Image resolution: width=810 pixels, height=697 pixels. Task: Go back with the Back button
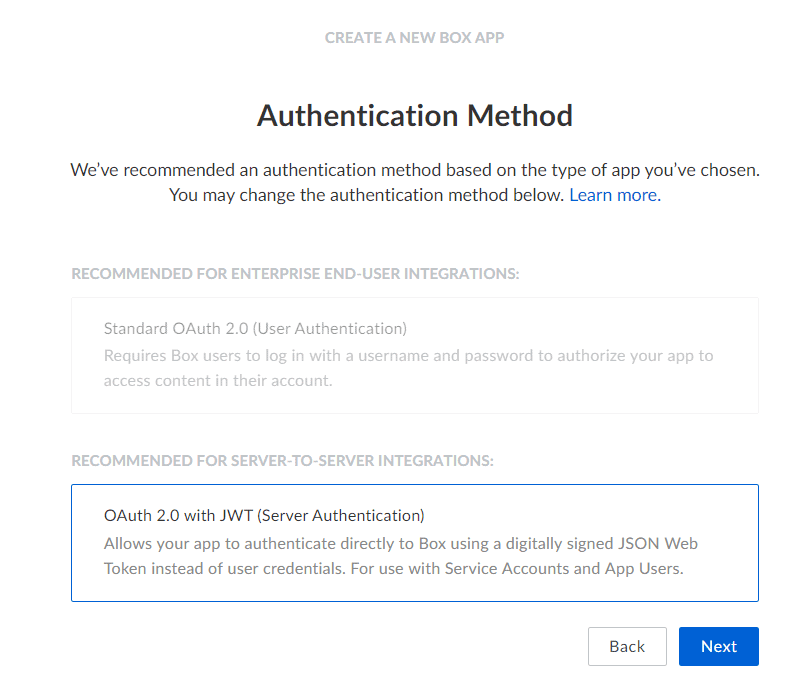(627, 646)
